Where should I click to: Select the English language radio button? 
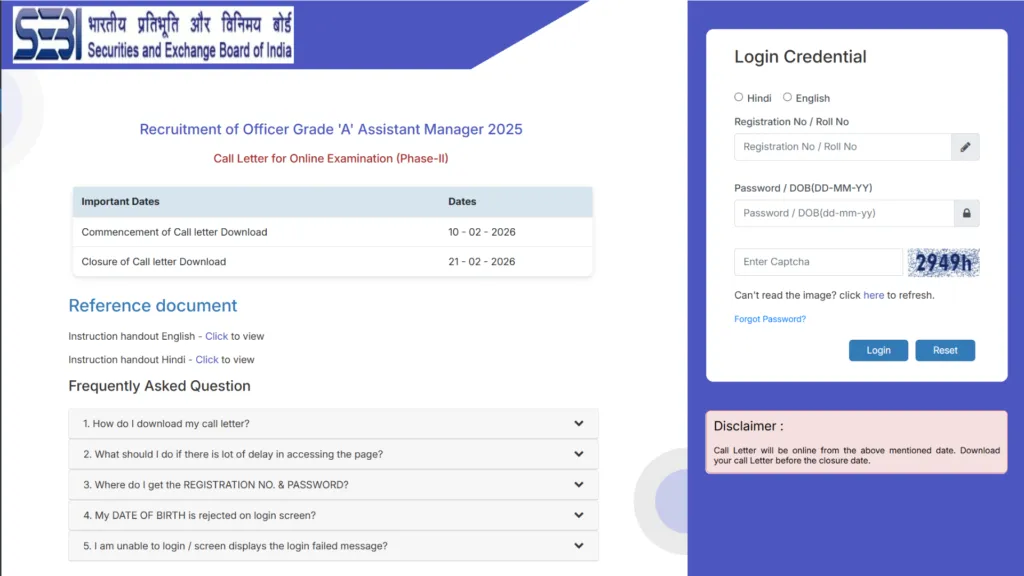(788, 97)
